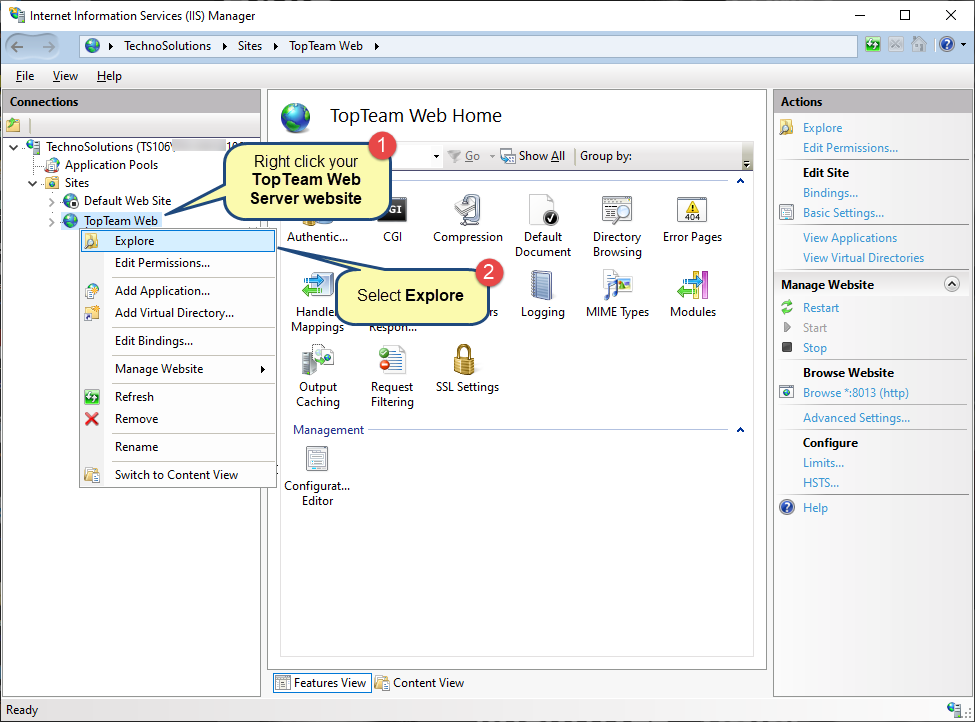Open the MIME Types feature

click(x=617, y=294)
